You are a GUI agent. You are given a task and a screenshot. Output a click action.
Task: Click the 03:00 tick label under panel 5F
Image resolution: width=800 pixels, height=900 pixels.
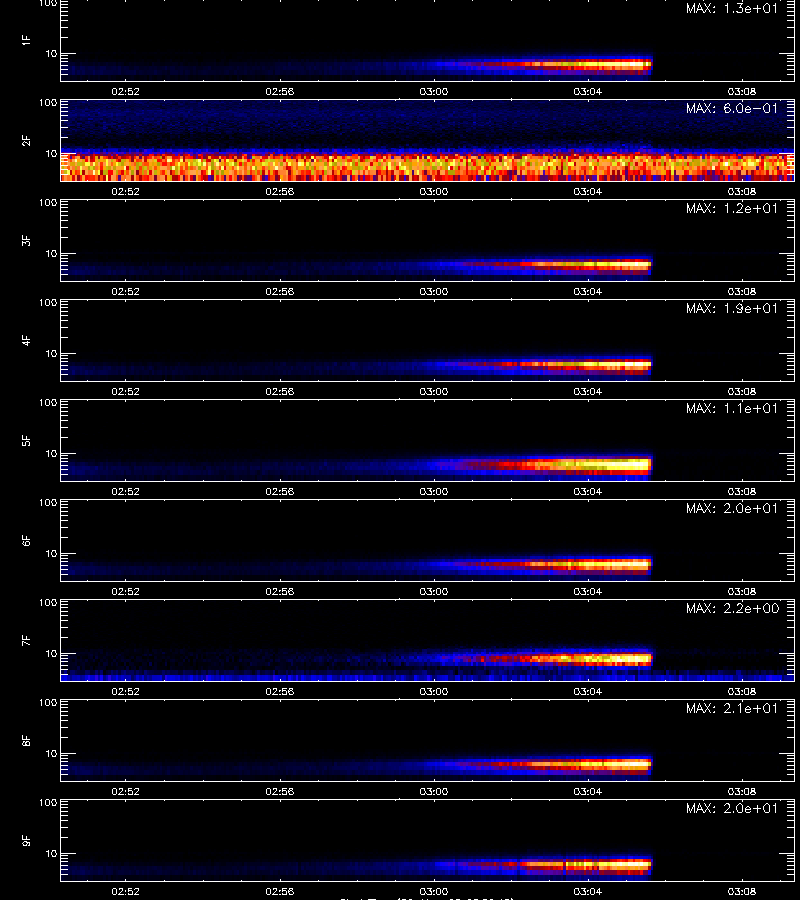(x=434, y=491)
